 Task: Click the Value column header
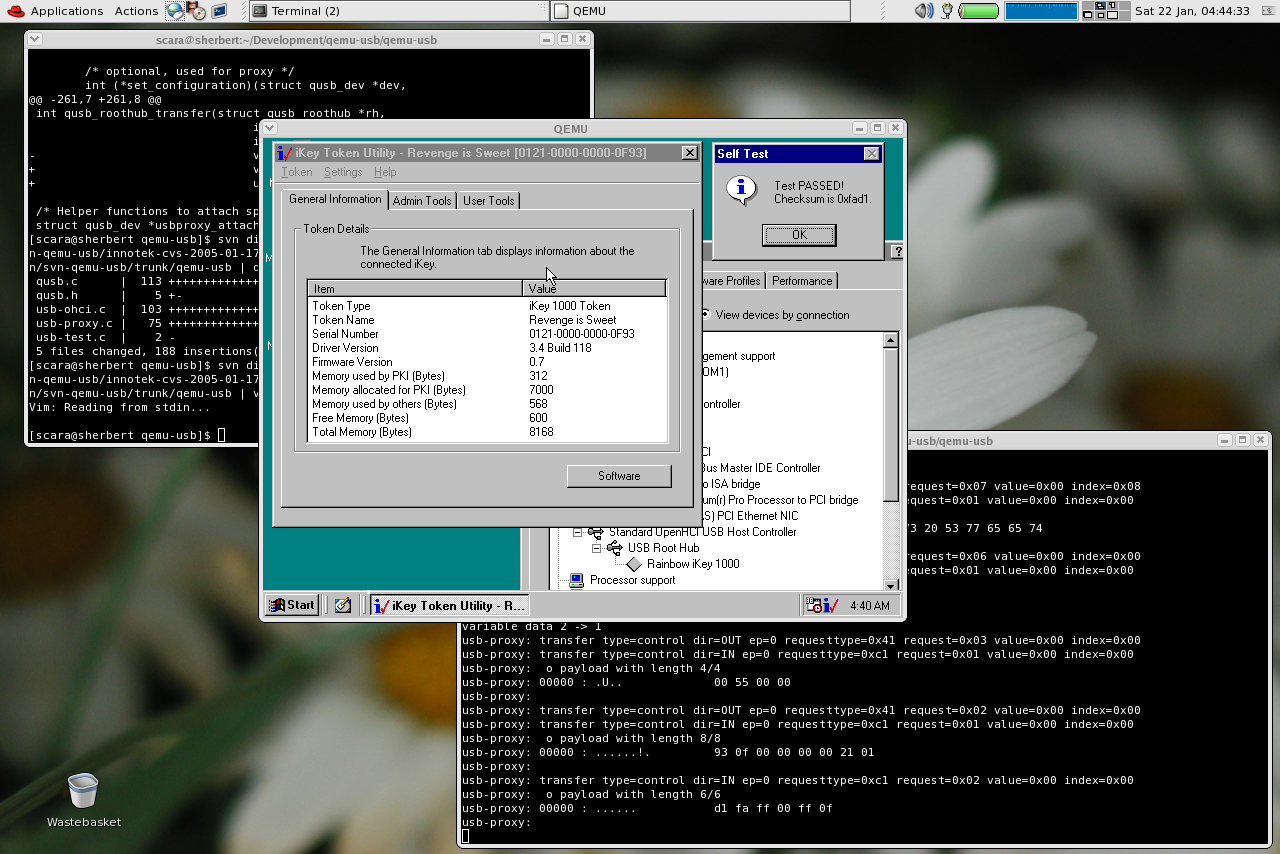[x=596, y=289]
